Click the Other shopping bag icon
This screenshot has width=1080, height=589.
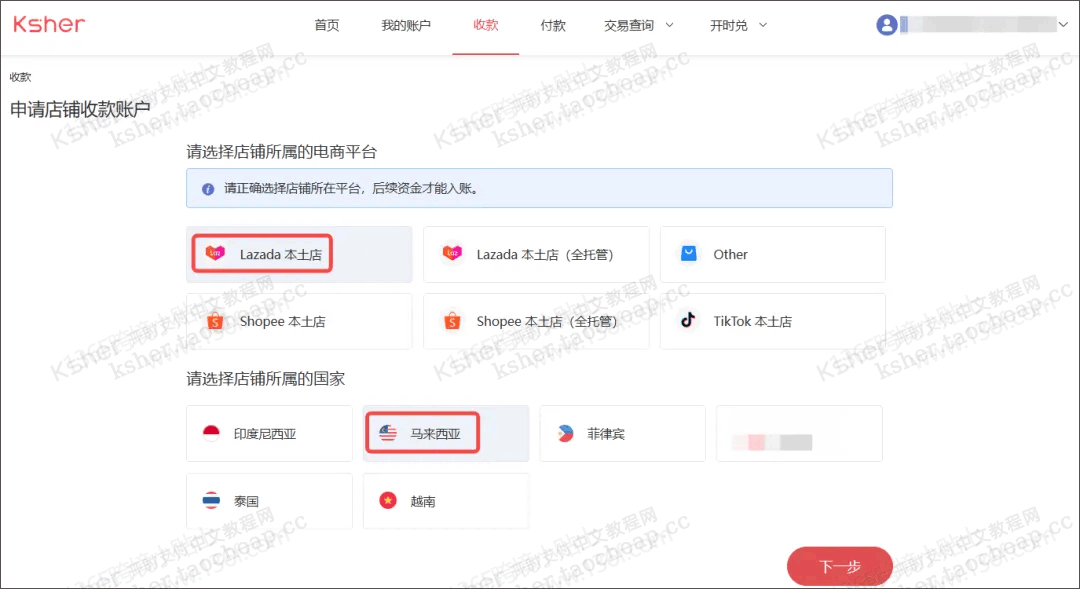point(688,254)
